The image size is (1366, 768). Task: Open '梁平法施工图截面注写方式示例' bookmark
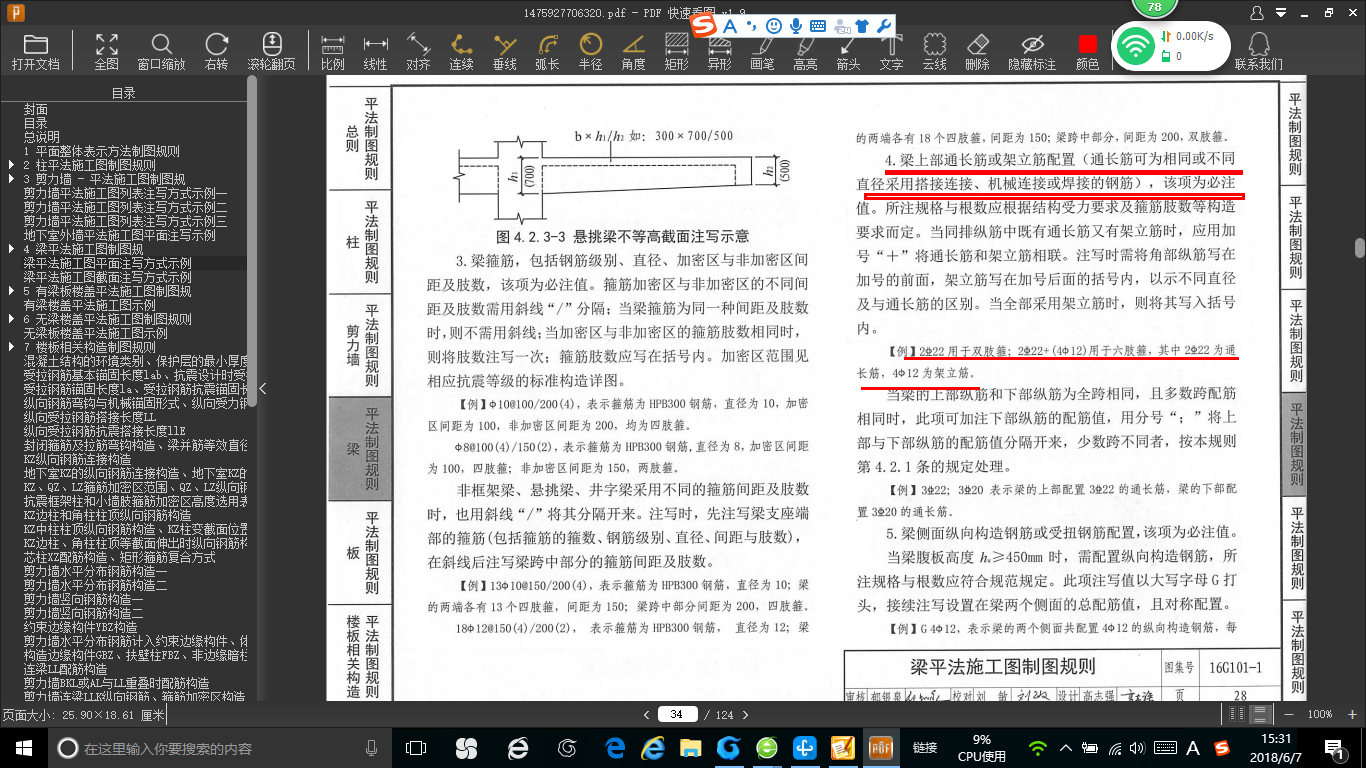(108, 277)
